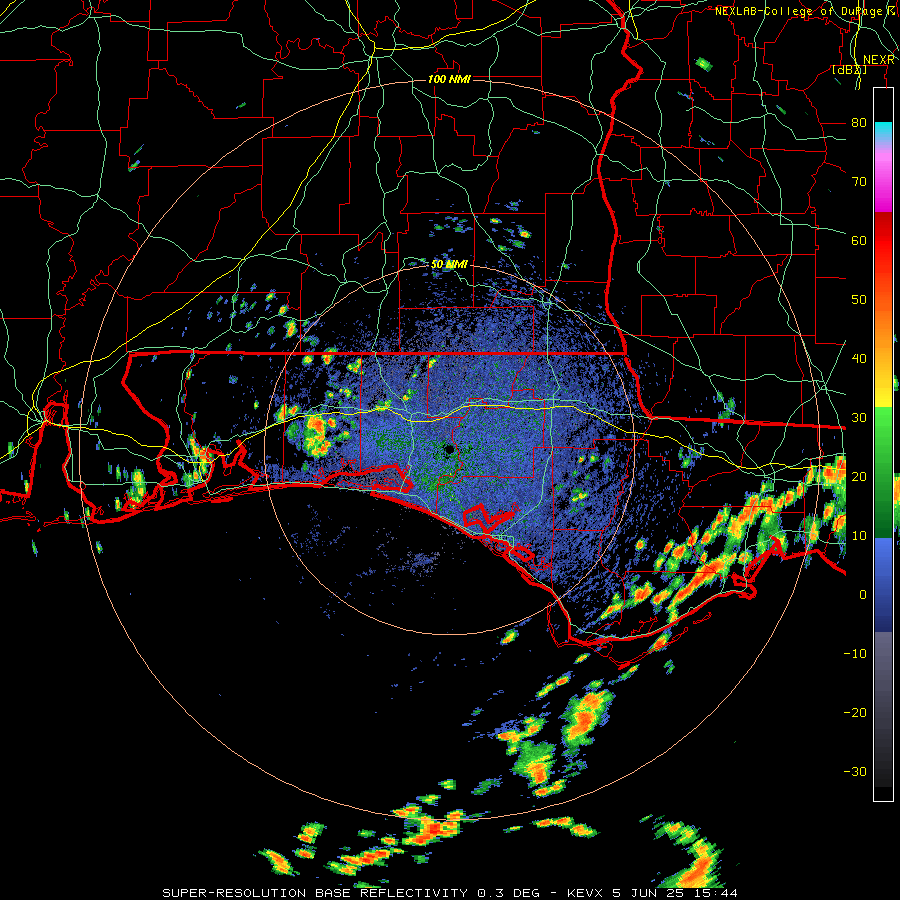Click the 10 value on the dBZ scale
This screenshot has width=900, height=900.
coord(859,536)
